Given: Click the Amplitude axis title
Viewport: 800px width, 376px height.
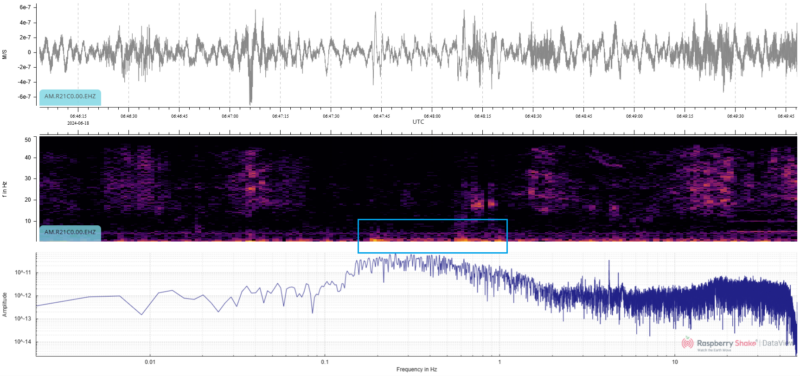Looking at the screenshot, I should click(5, 305).
